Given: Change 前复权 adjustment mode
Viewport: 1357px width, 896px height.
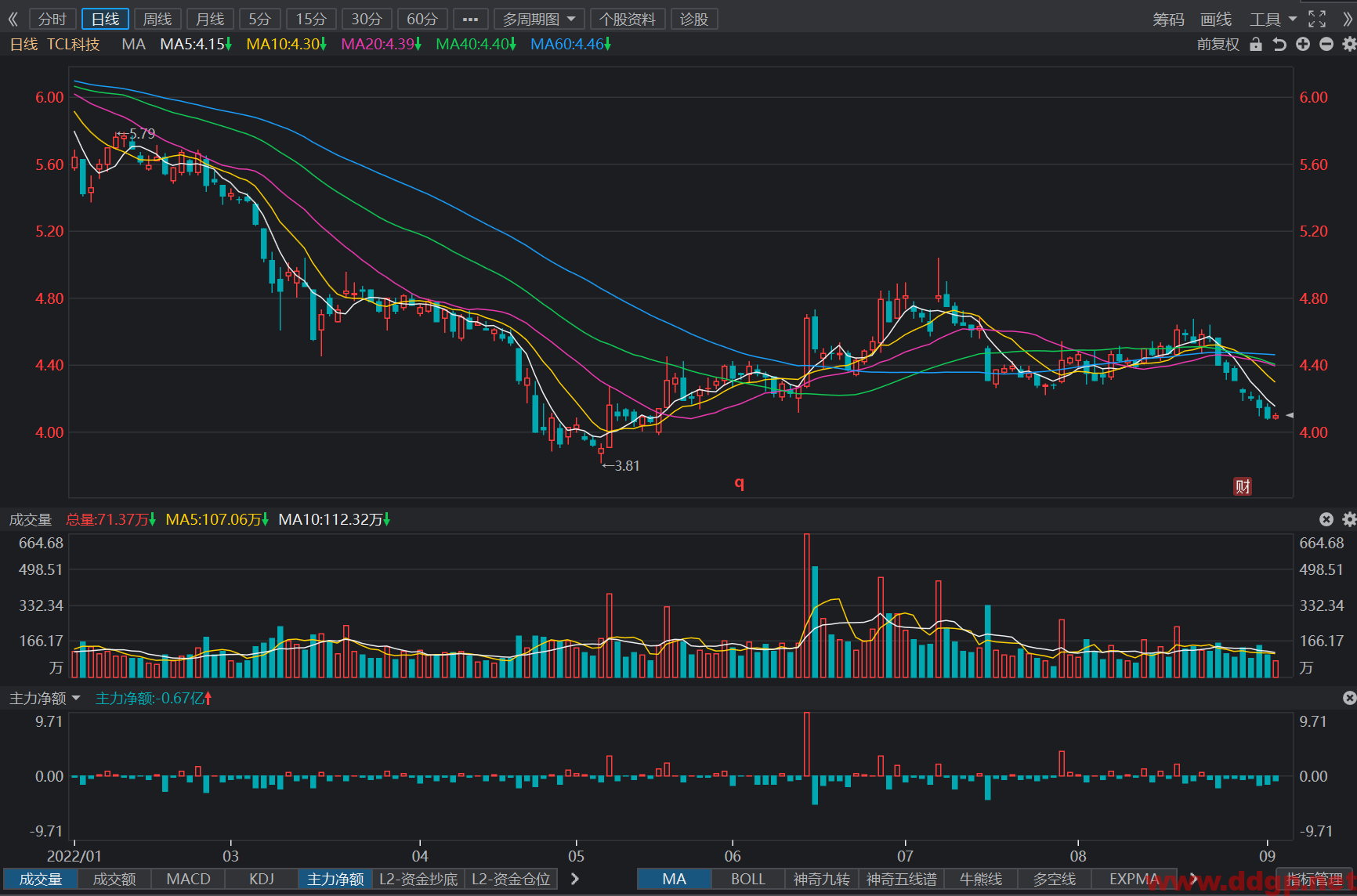Looking at the screenshot, I should 1218,45.
